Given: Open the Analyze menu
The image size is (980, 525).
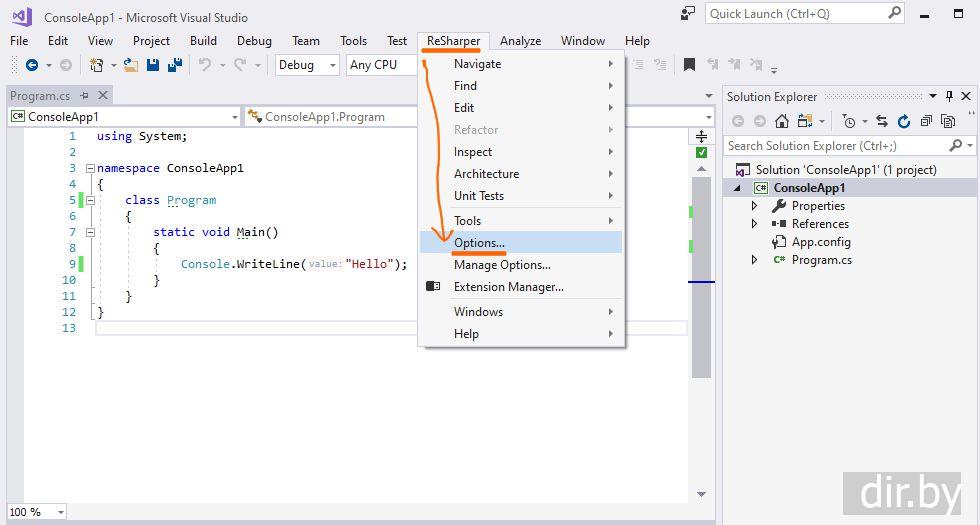Looking at the screenshot, I should click(x=520, y=41).
